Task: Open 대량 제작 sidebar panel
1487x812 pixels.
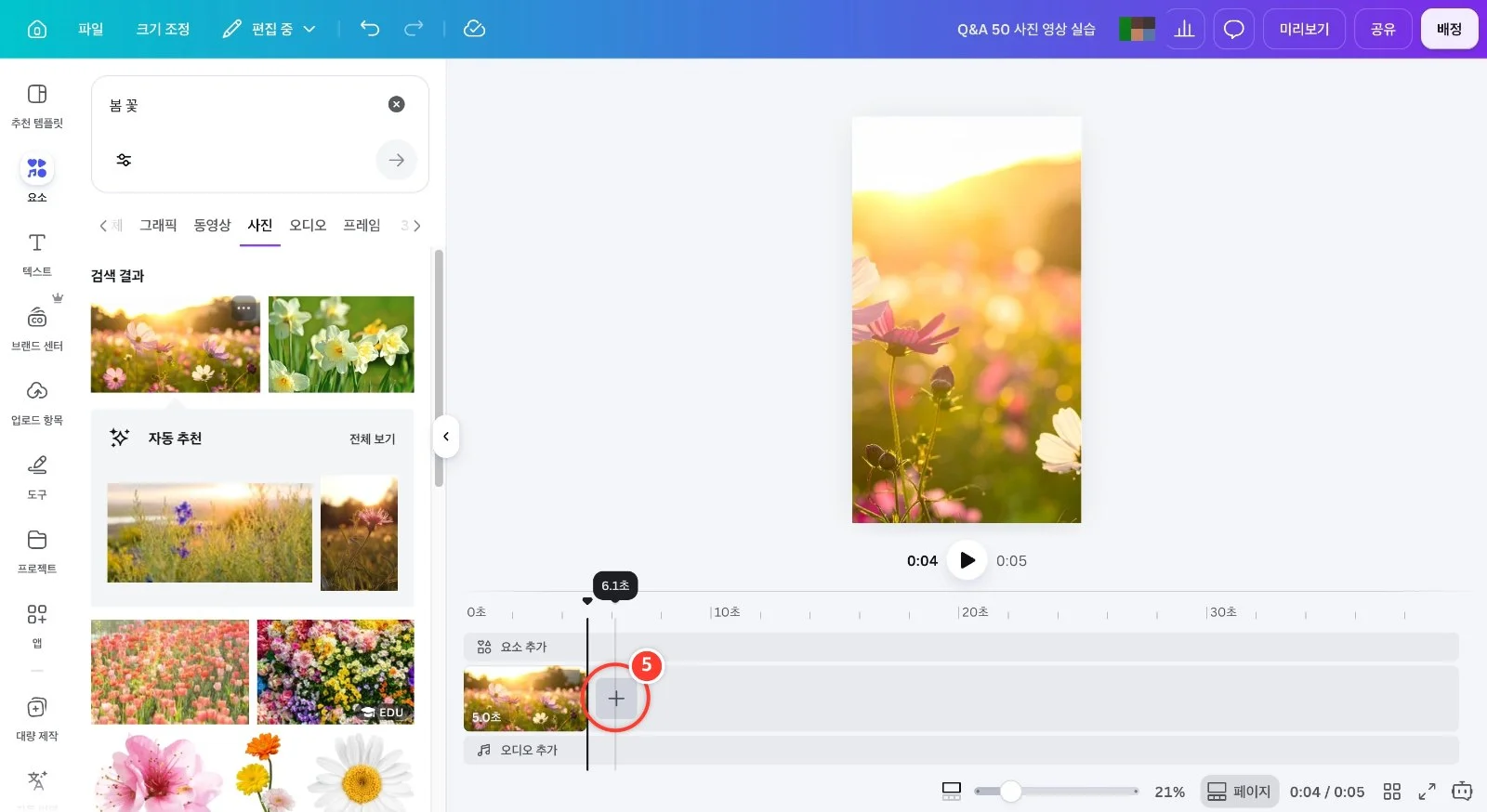Action: click(x=37, y=719)
